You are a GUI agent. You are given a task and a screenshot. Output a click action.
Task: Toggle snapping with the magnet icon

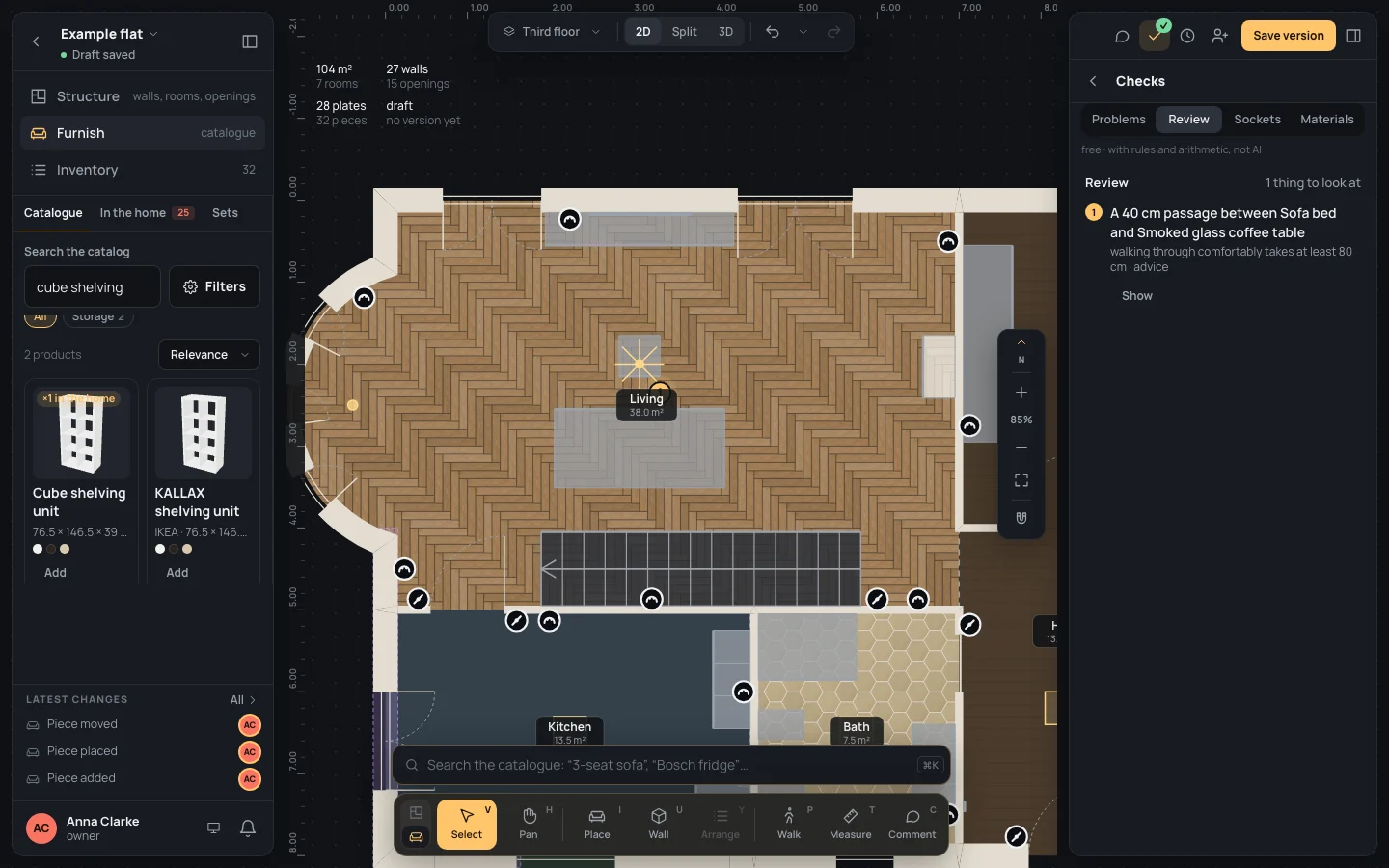1021,518
